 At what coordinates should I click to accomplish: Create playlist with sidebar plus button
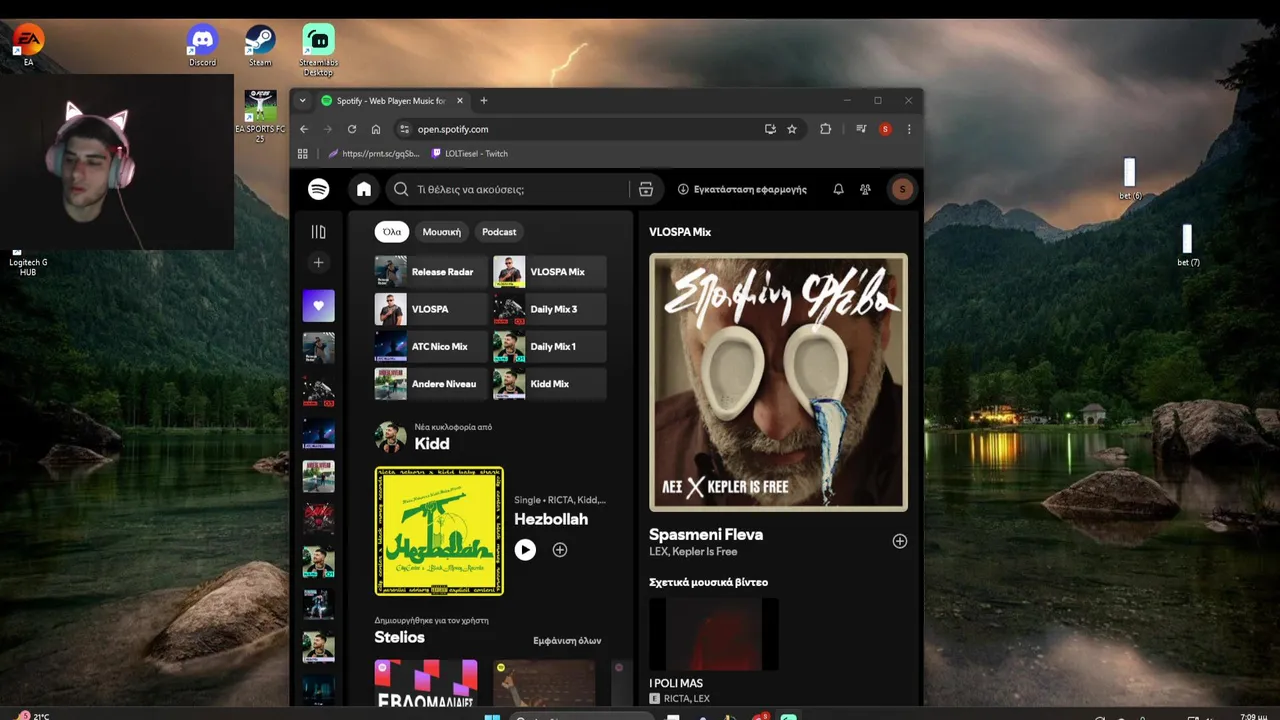318,263
